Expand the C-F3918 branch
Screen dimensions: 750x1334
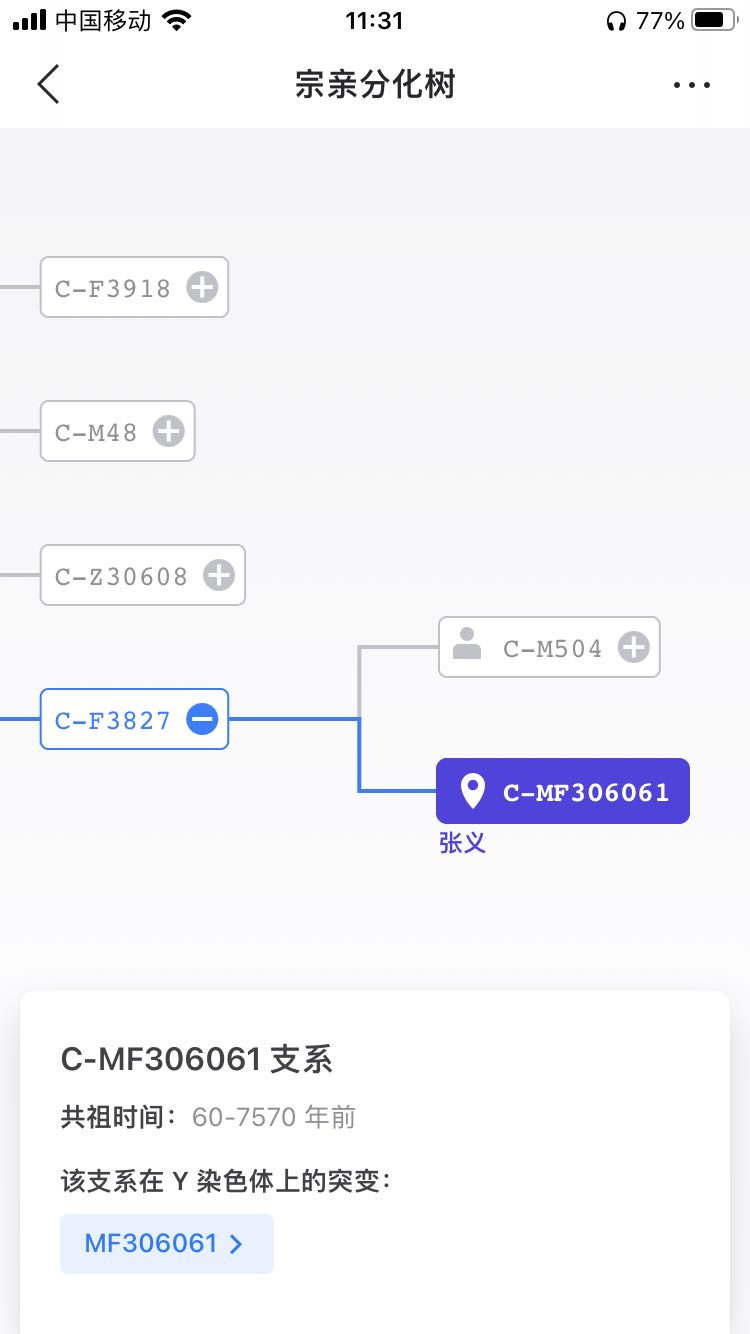point(202,288)
